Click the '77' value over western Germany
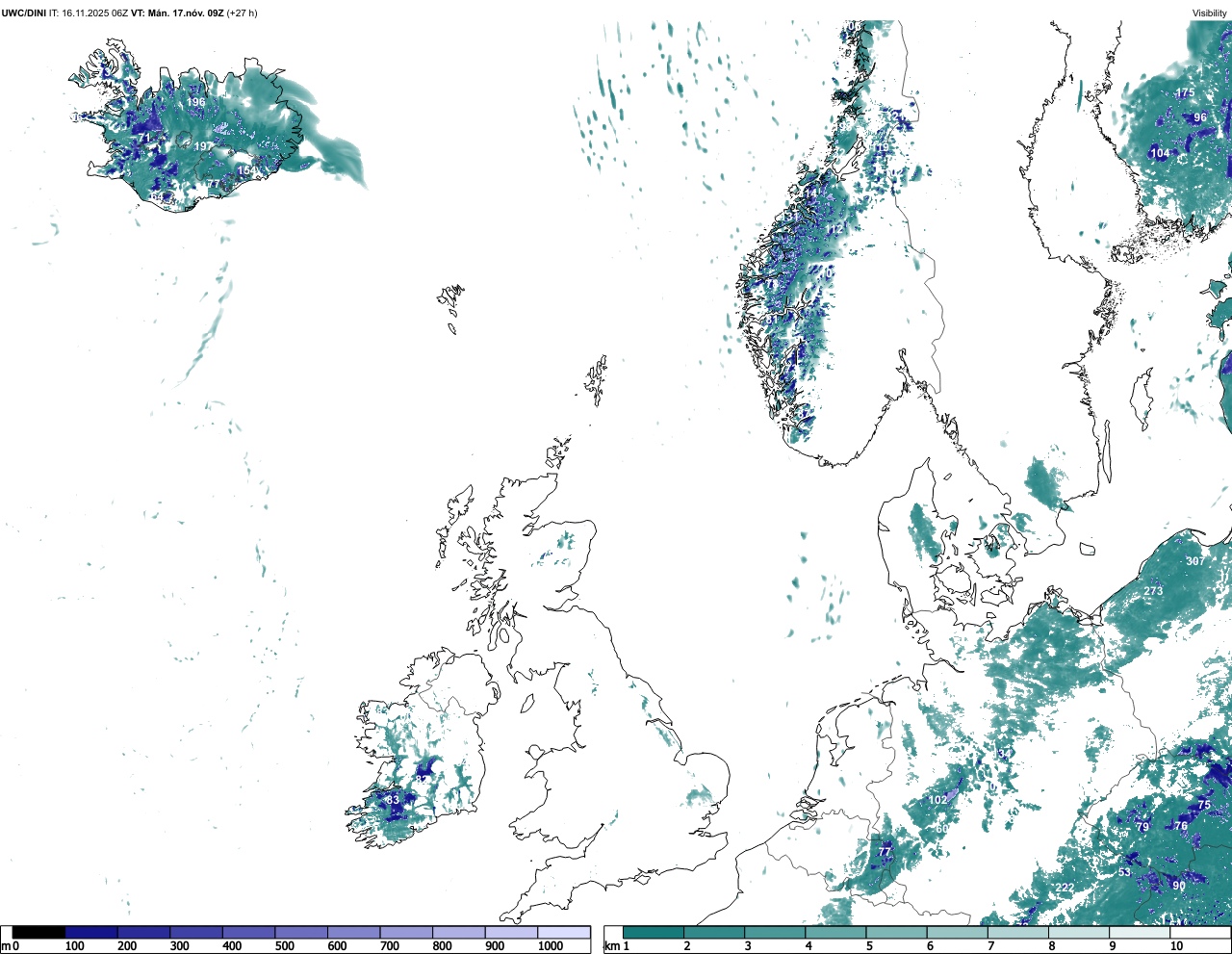 coord(885,852)
